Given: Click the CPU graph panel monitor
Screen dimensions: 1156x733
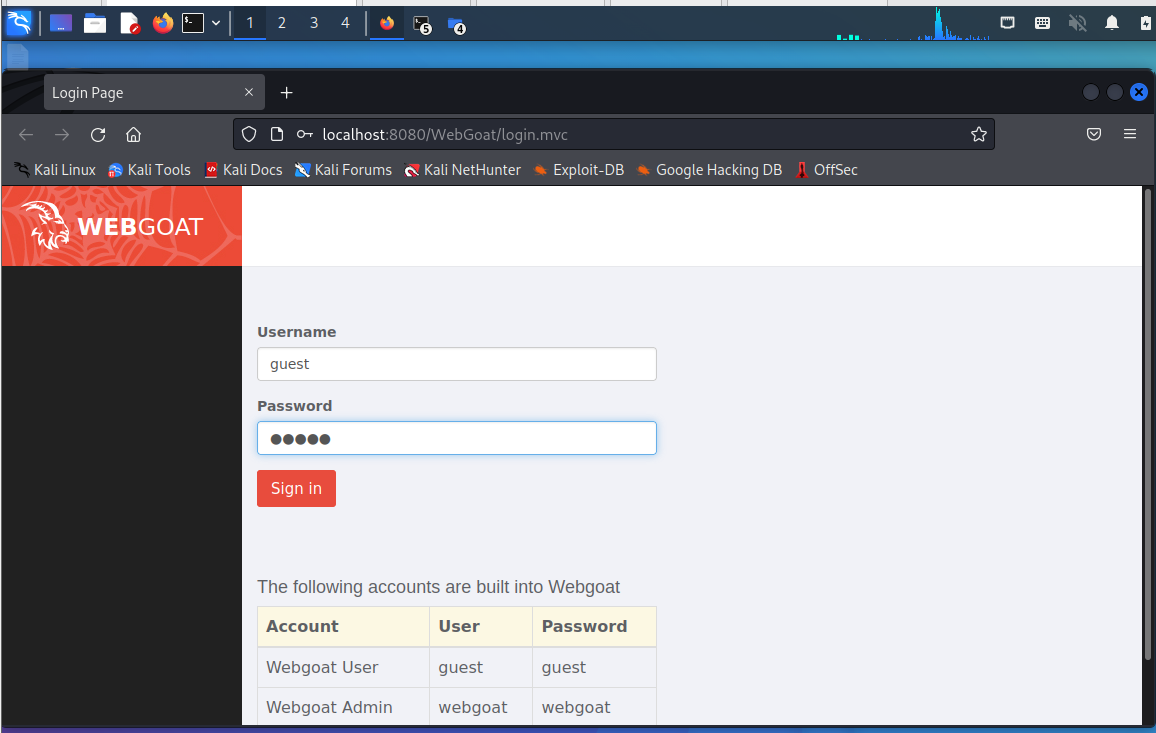Looking at the screenshot, I should coord(913,24).
